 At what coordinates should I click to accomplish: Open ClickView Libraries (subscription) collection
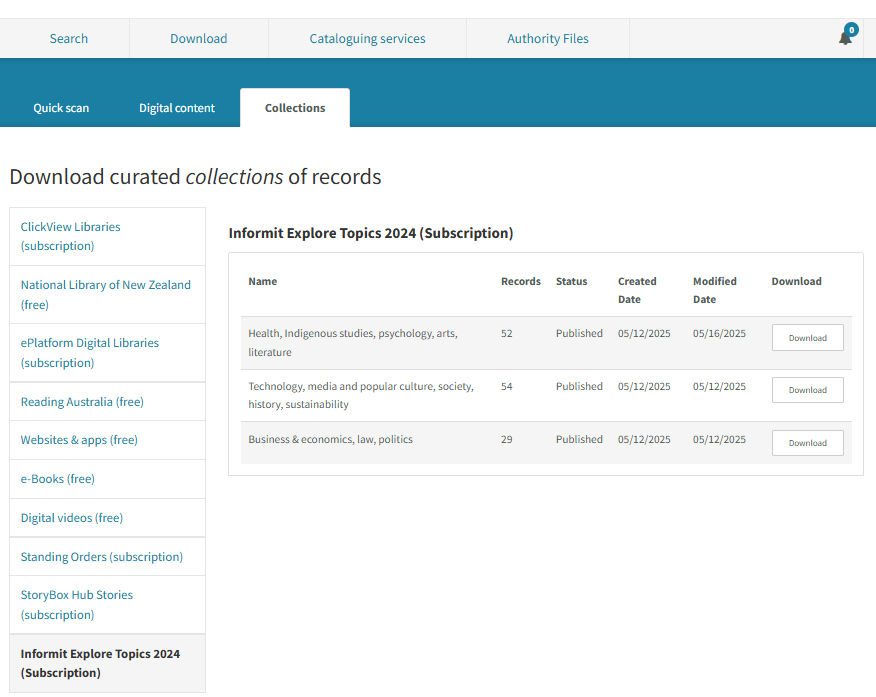(x=71, y=236)
